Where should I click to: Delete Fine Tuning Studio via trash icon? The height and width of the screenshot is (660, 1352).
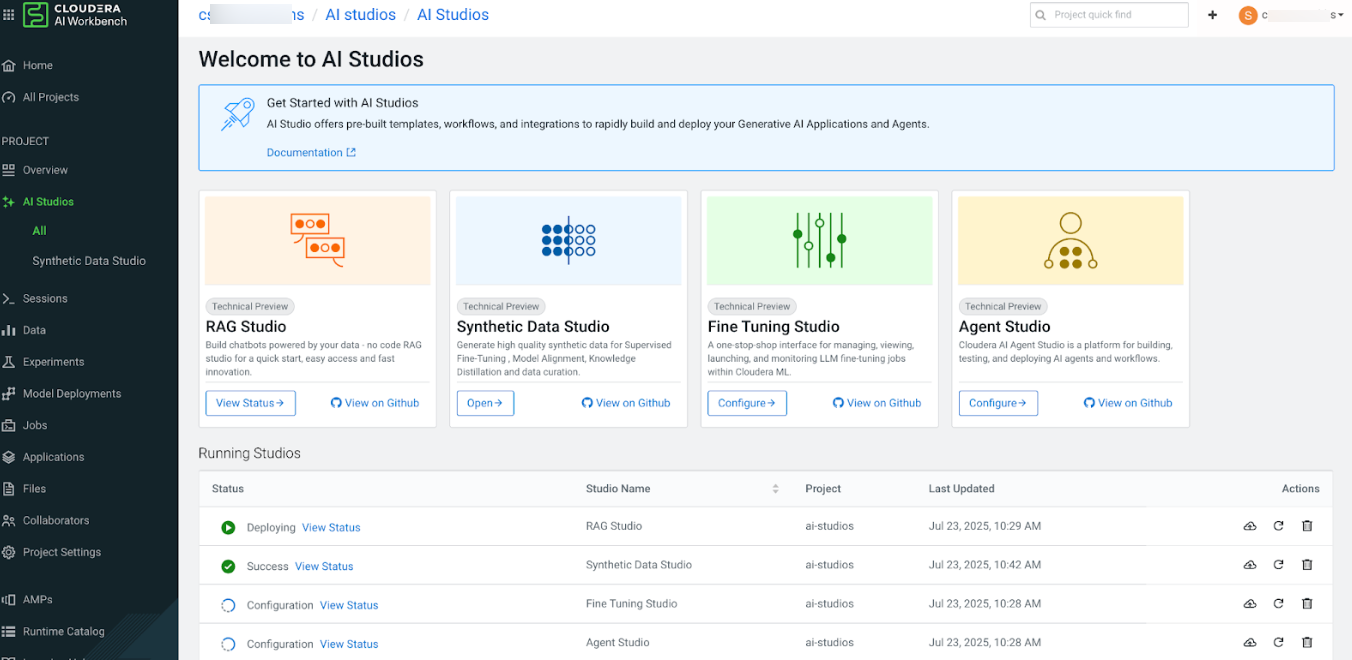(x=1307, y=604)
